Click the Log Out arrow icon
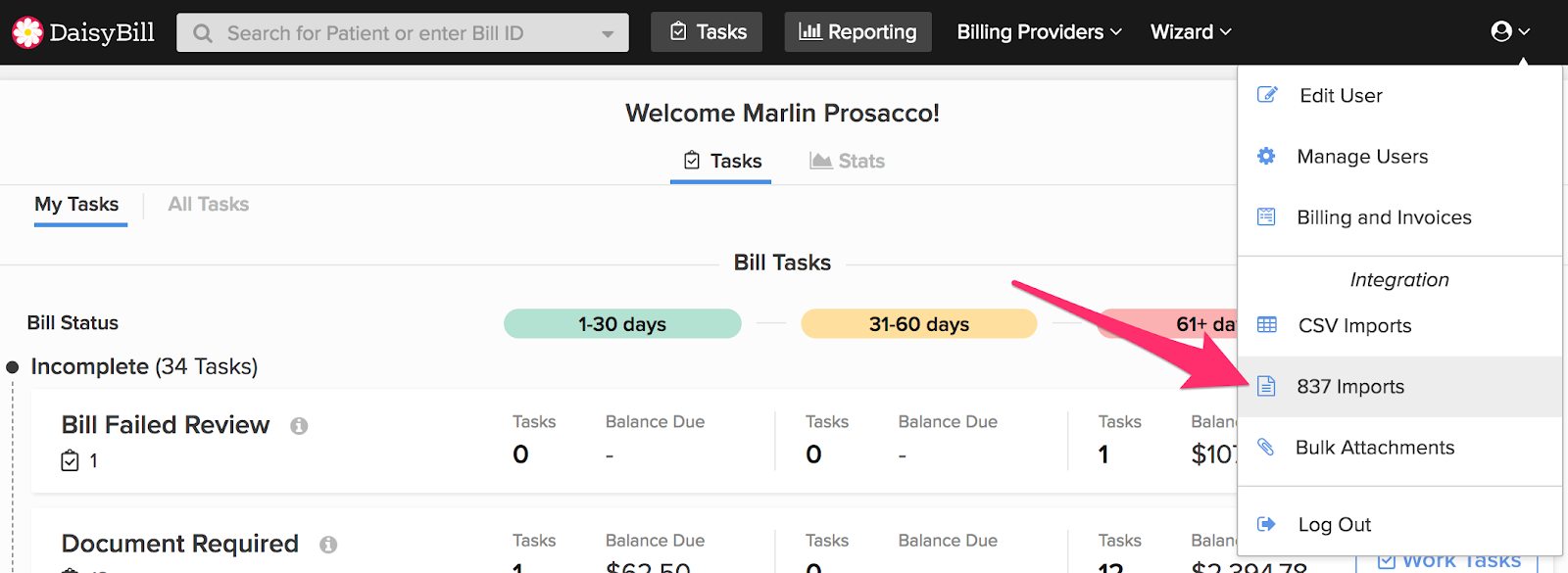Screen dimensions: 1568x573 (1266, 524)
